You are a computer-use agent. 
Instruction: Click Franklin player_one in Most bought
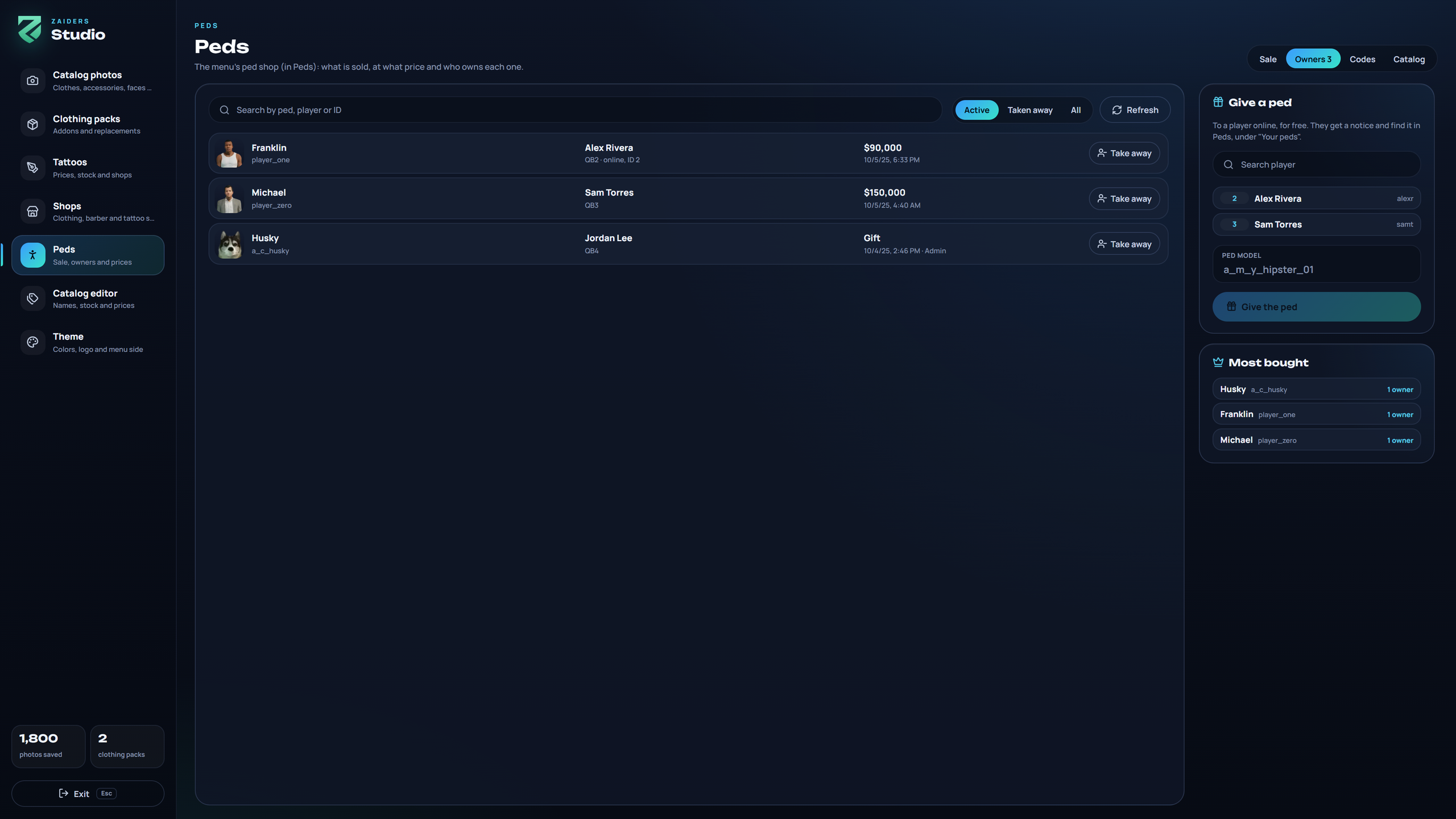tap(1316, 414)
